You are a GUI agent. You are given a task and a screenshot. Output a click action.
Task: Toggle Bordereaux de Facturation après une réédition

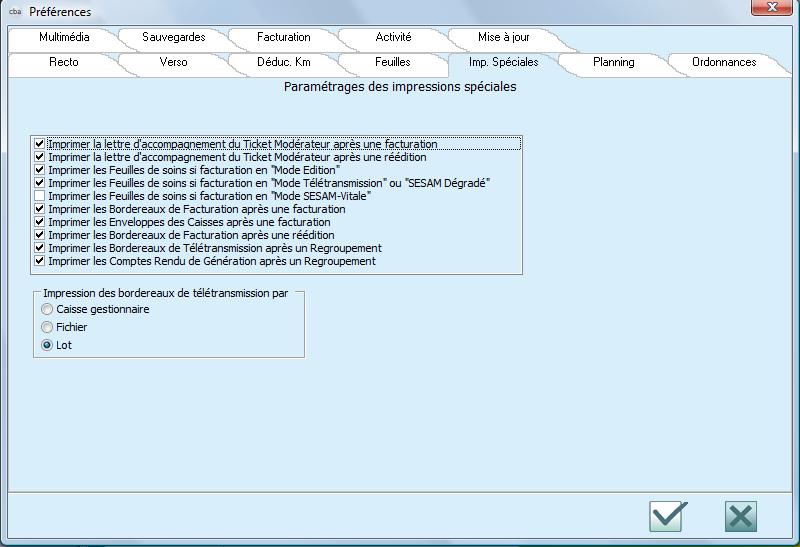(x=39, y=235)
